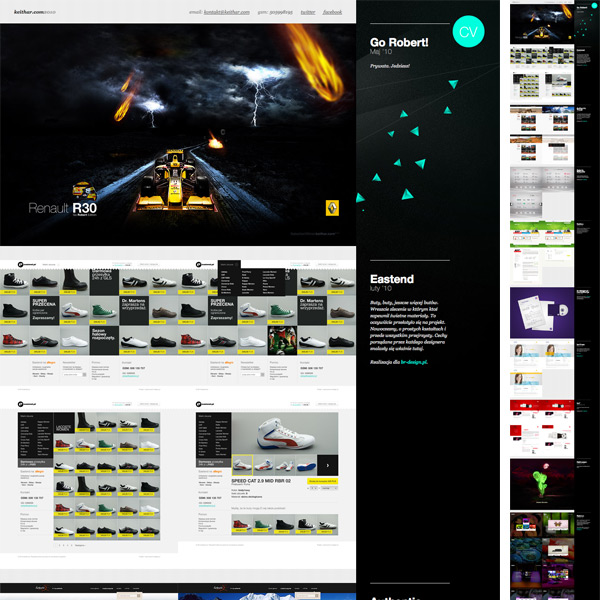Open the woman portrait website thumbnail
The height and width of the screenshot is (600, 600).
click(x=542, y=369)
